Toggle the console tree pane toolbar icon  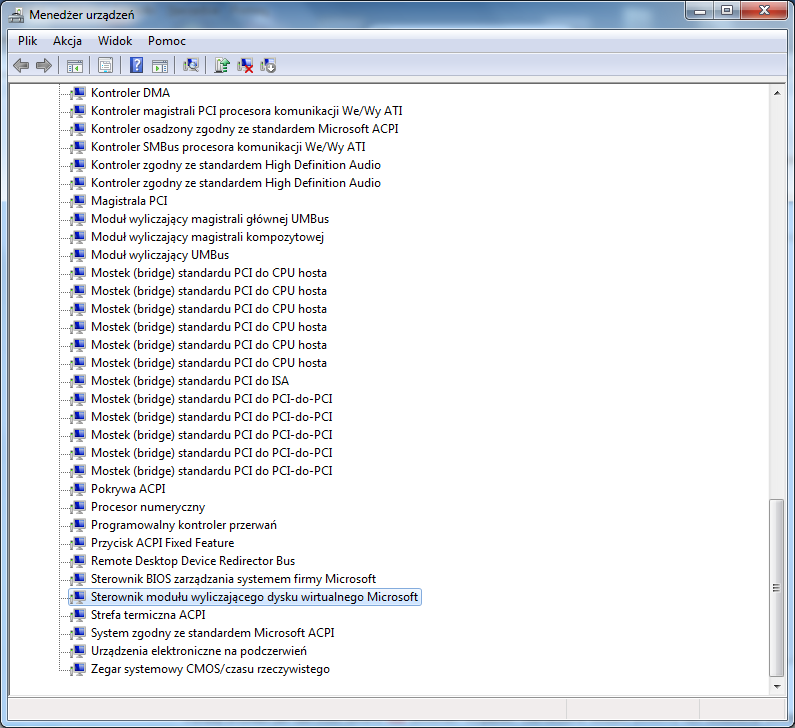75,65
